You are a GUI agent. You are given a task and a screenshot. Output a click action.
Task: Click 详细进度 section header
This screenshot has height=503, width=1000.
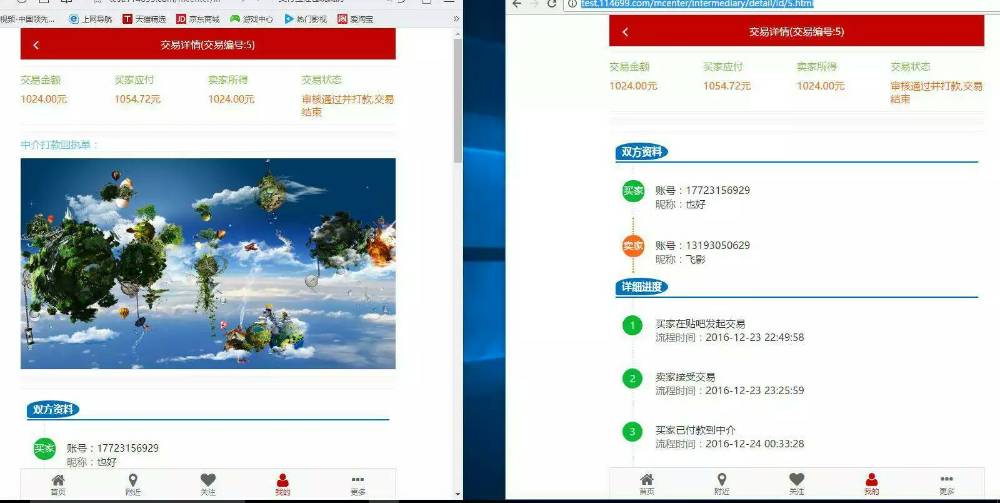642,287
